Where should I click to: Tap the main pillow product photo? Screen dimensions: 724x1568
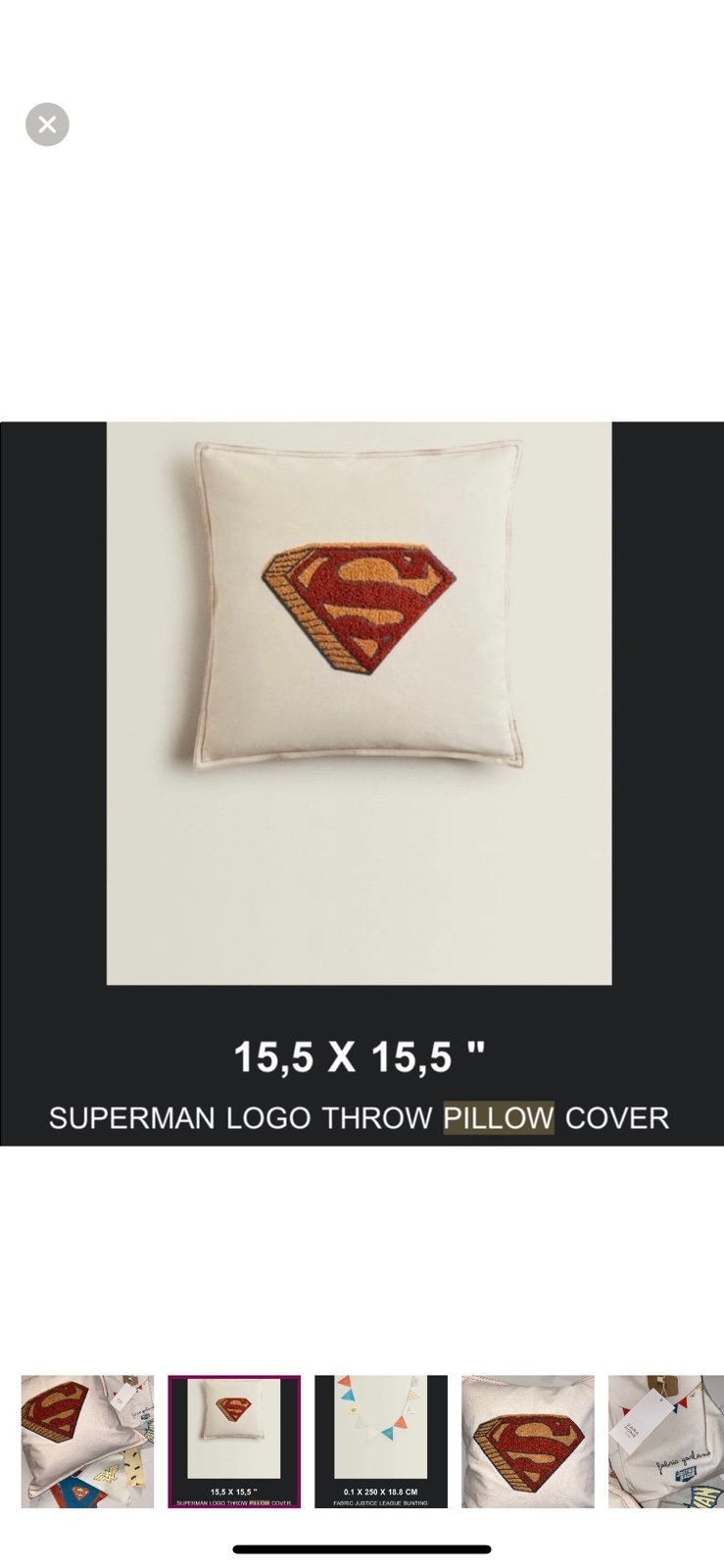pyautogui.click(x=359, y=703)
